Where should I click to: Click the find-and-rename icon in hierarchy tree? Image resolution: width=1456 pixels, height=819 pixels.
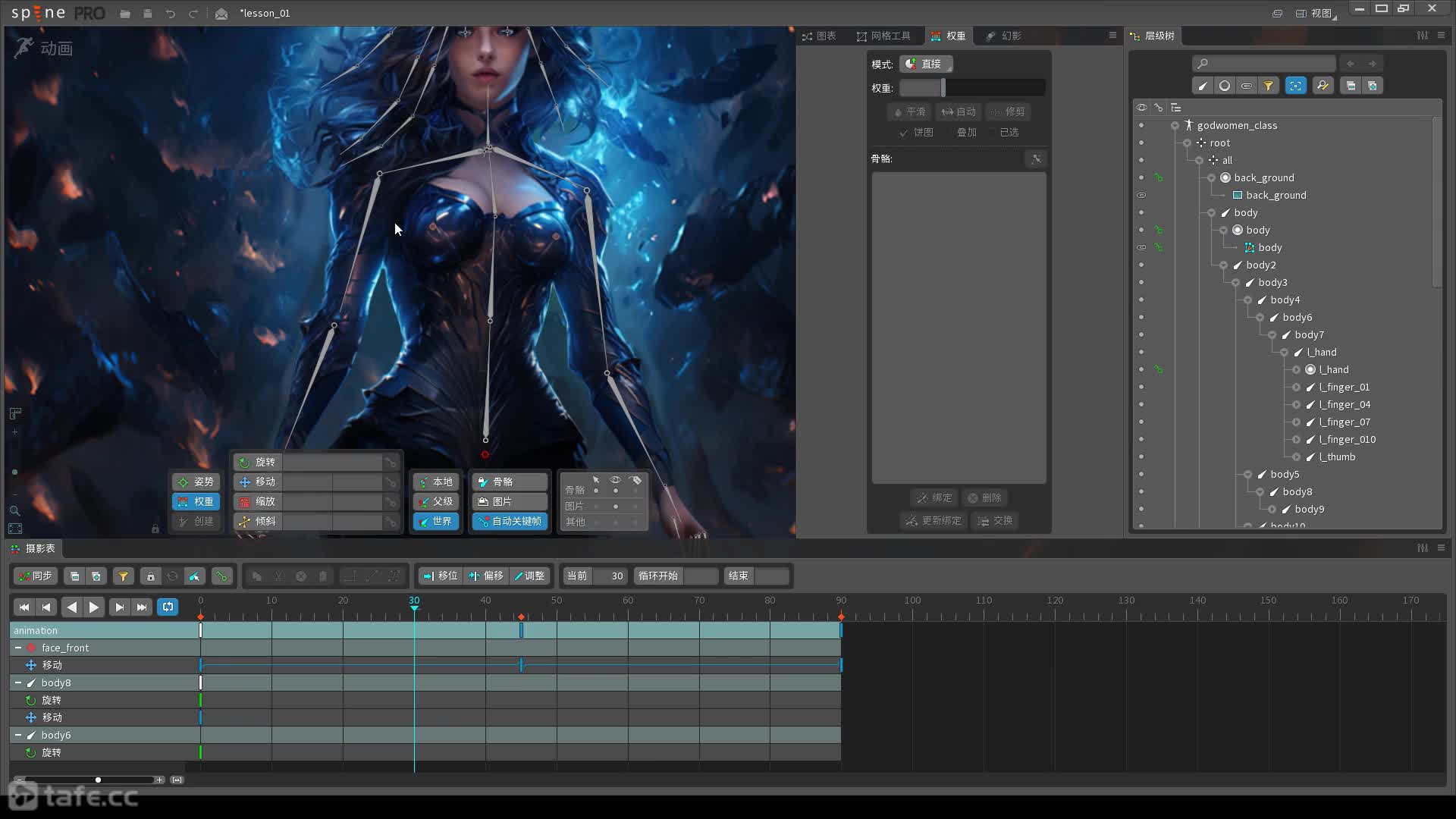coord(1323,86)
